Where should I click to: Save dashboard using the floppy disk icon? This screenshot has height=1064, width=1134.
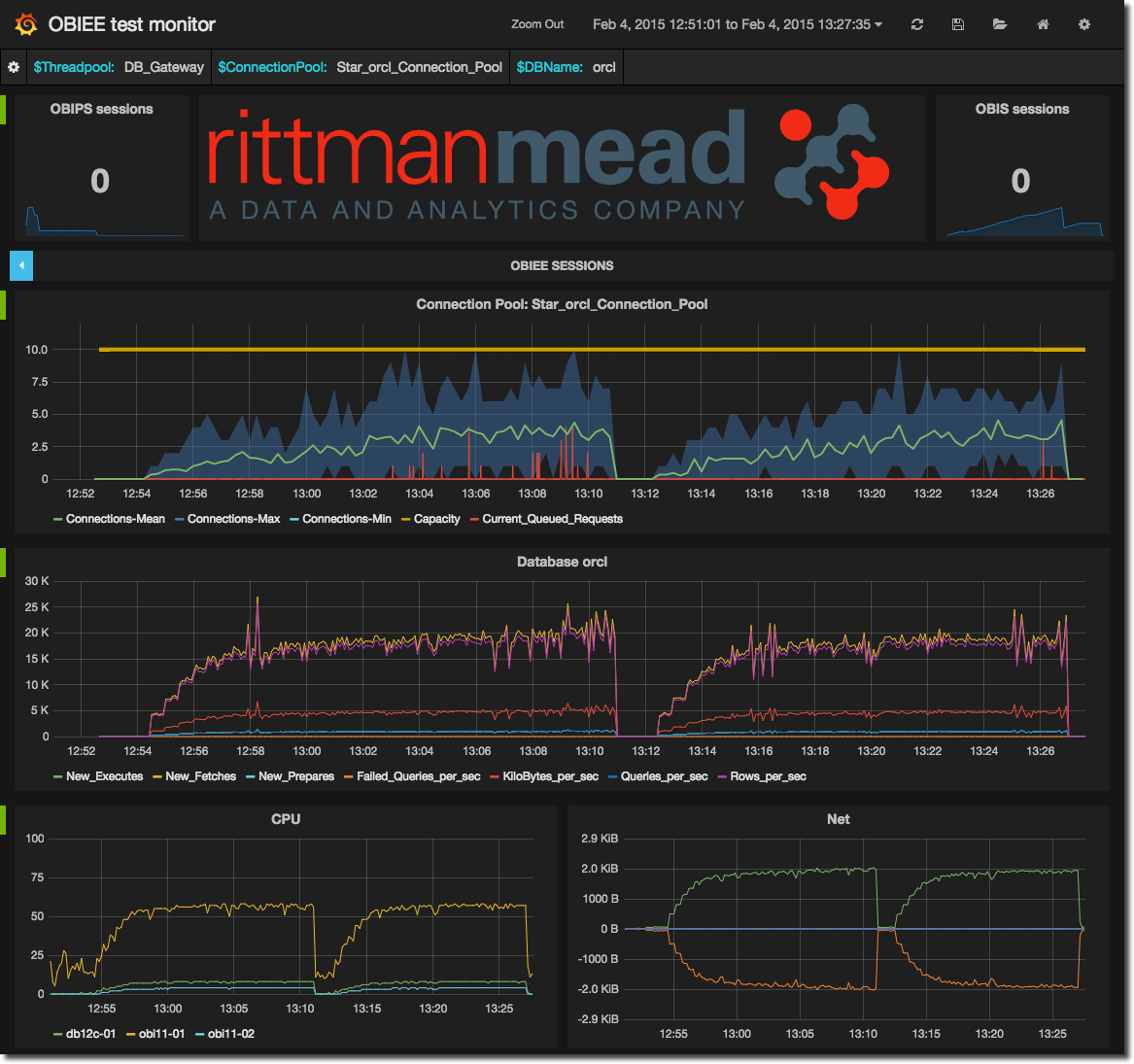point(958,24)
